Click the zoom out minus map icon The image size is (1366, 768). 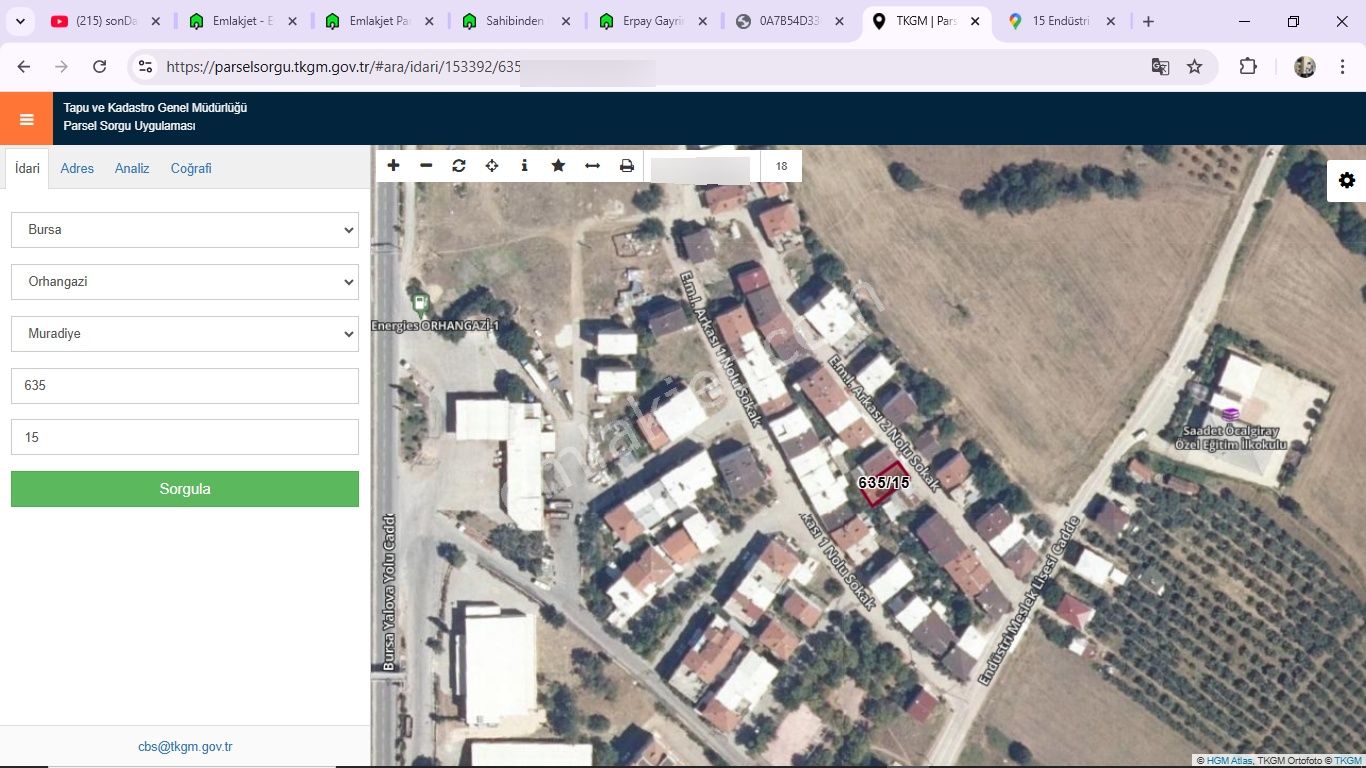tap(426, 166)
